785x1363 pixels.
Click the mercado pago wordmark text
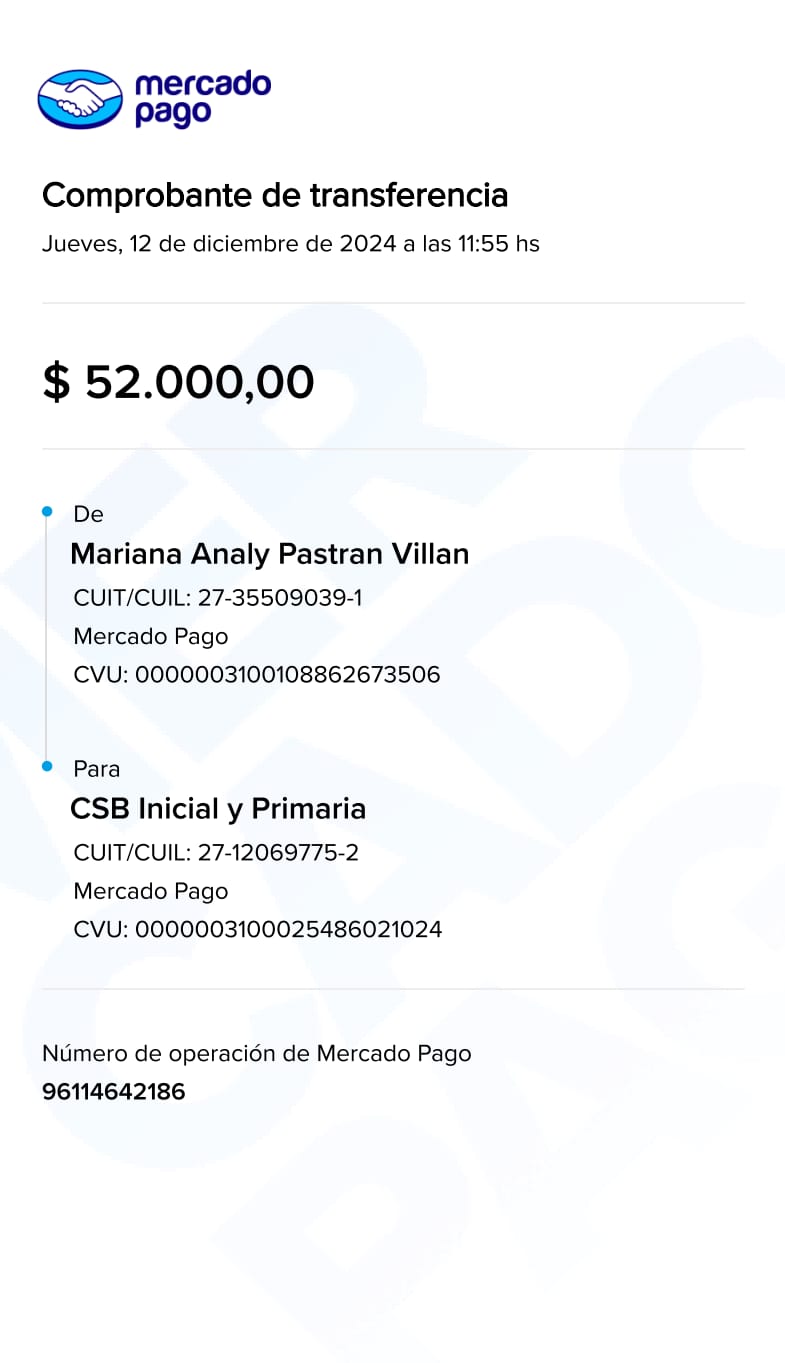coord(202,98)
